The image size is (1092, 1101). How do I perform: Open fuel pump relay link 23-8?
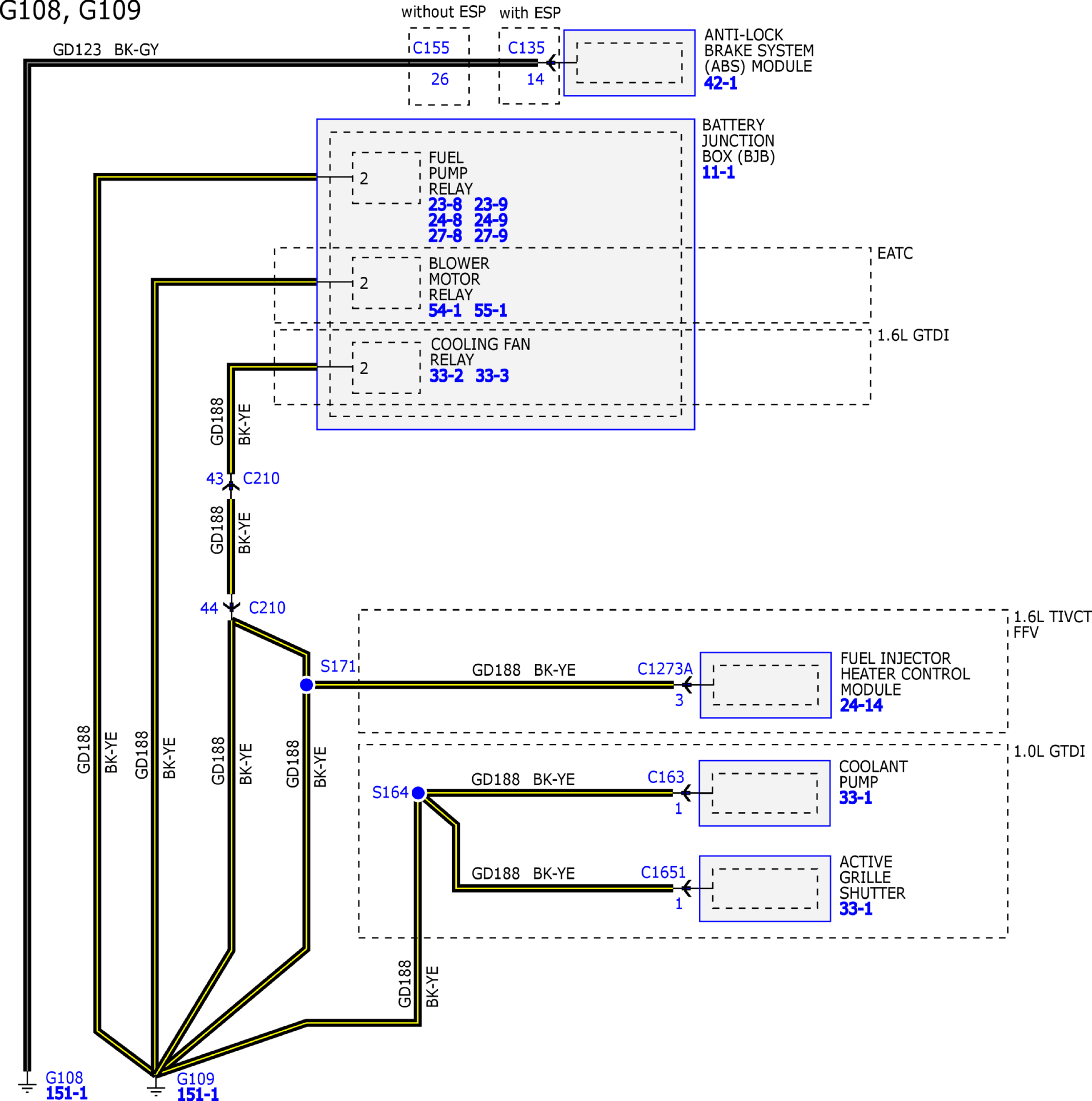pyautogui.click(x=444, y=204)
